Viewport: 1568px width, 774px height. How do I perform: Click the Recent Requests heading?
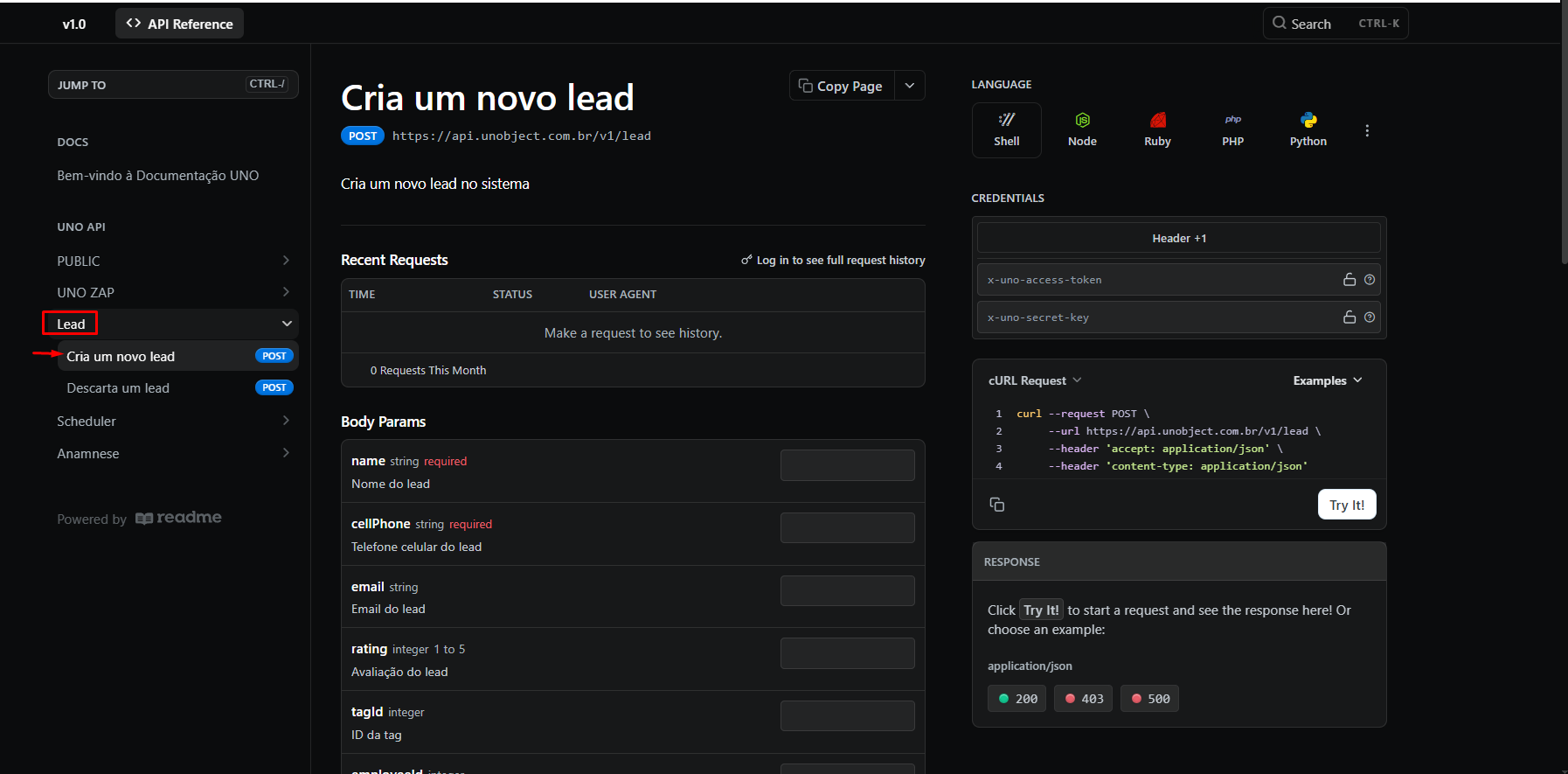point(394,260)
